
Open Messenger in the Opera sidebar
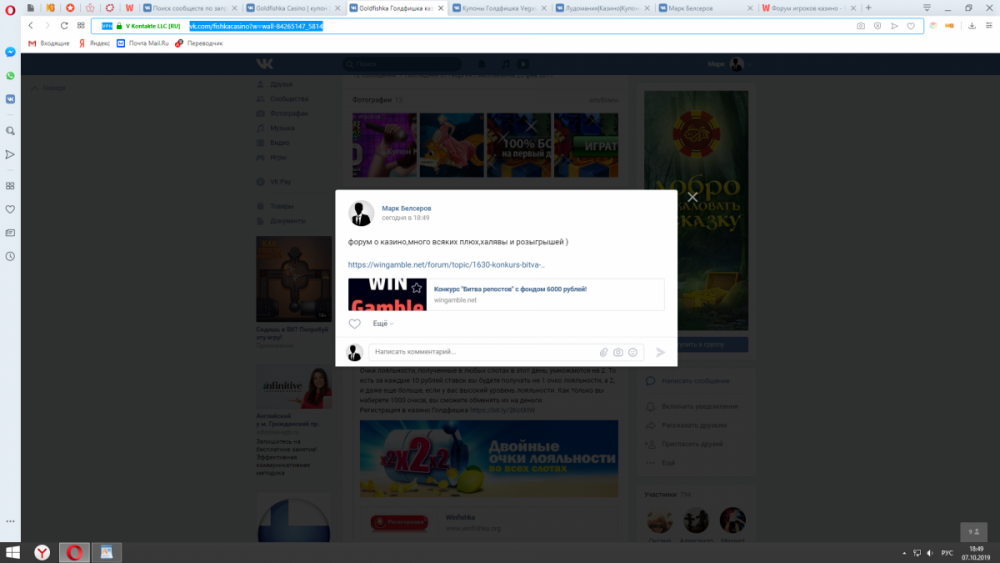click(x=10, y=52)
